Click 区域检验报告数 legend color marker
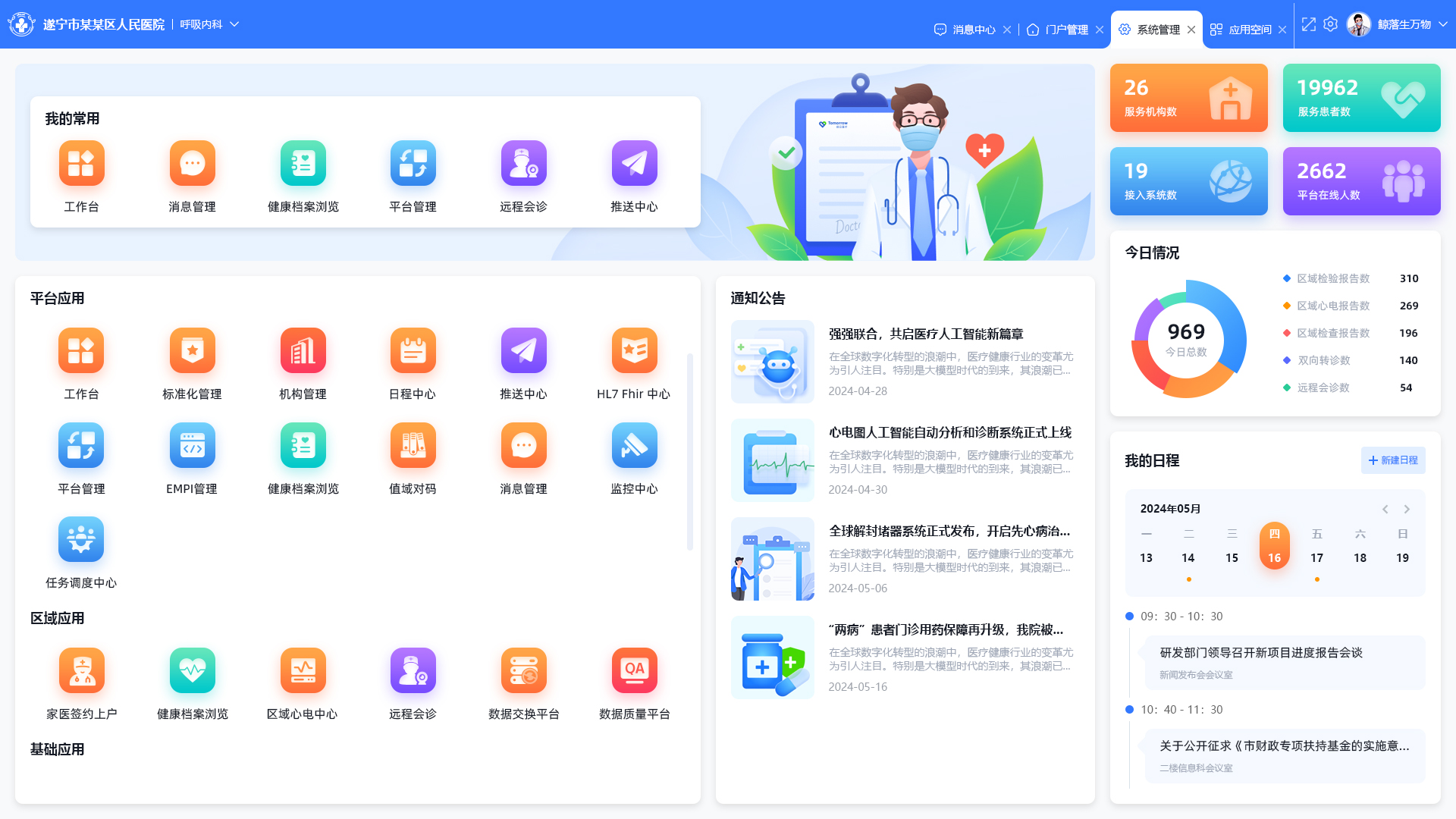The image size is (1456, 819). (x=1286, y=278)
